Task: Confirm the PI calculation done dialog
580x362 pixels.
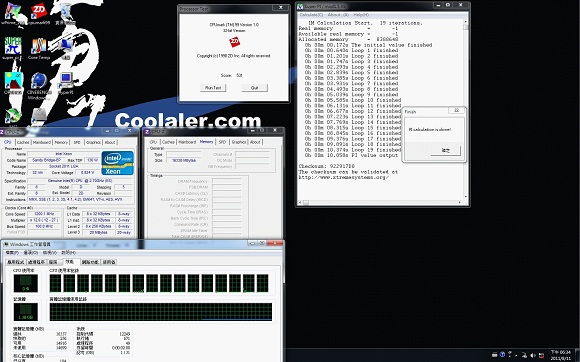Action: click(x=446, y=150)
